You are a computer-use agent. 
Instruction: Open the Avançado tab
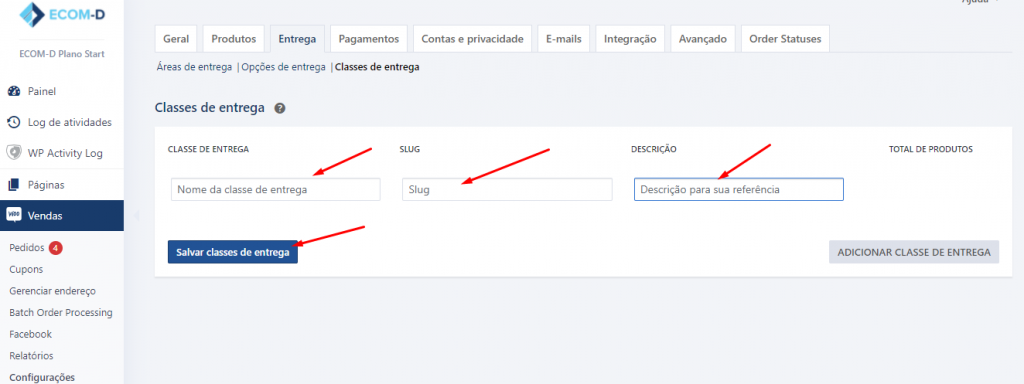click(x=703, y=39)
